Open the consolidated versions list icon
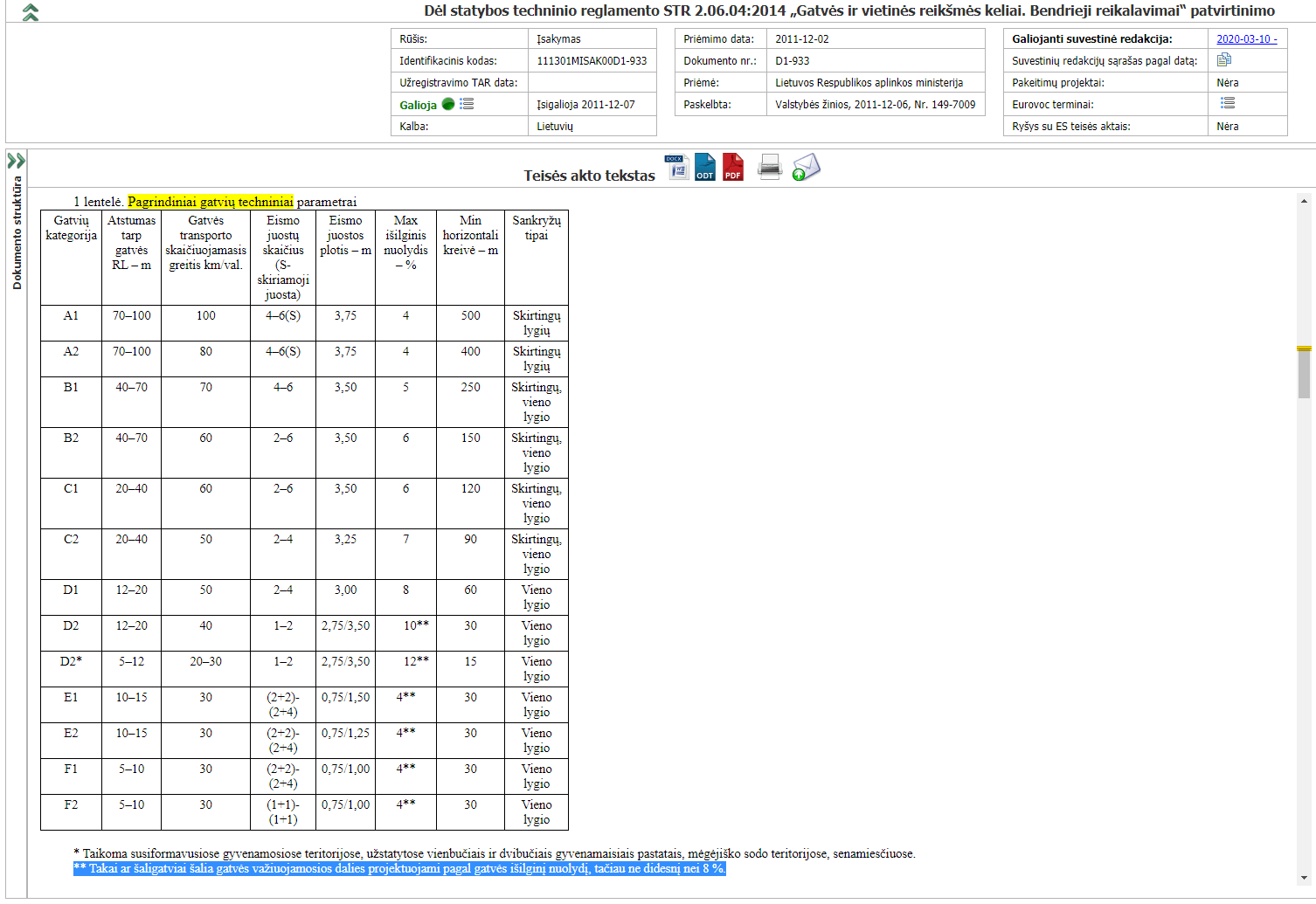Screen dimensions: 1316x904 click(1224, 60)
